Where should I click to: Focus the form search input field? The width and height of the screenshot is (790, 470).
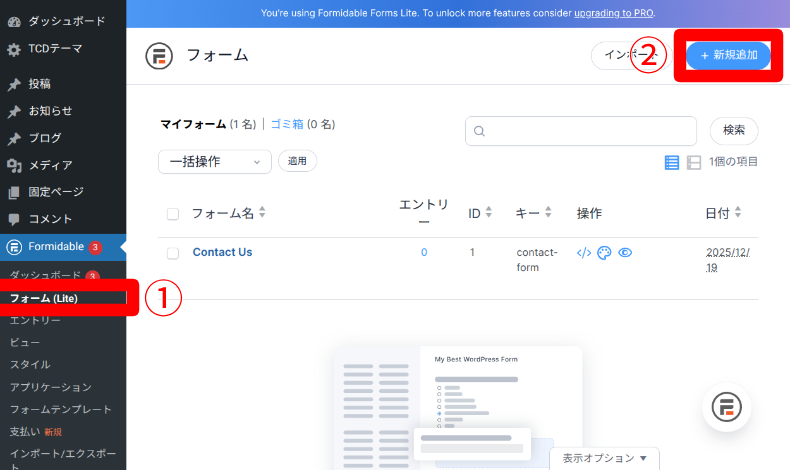(x=581, y=131)
